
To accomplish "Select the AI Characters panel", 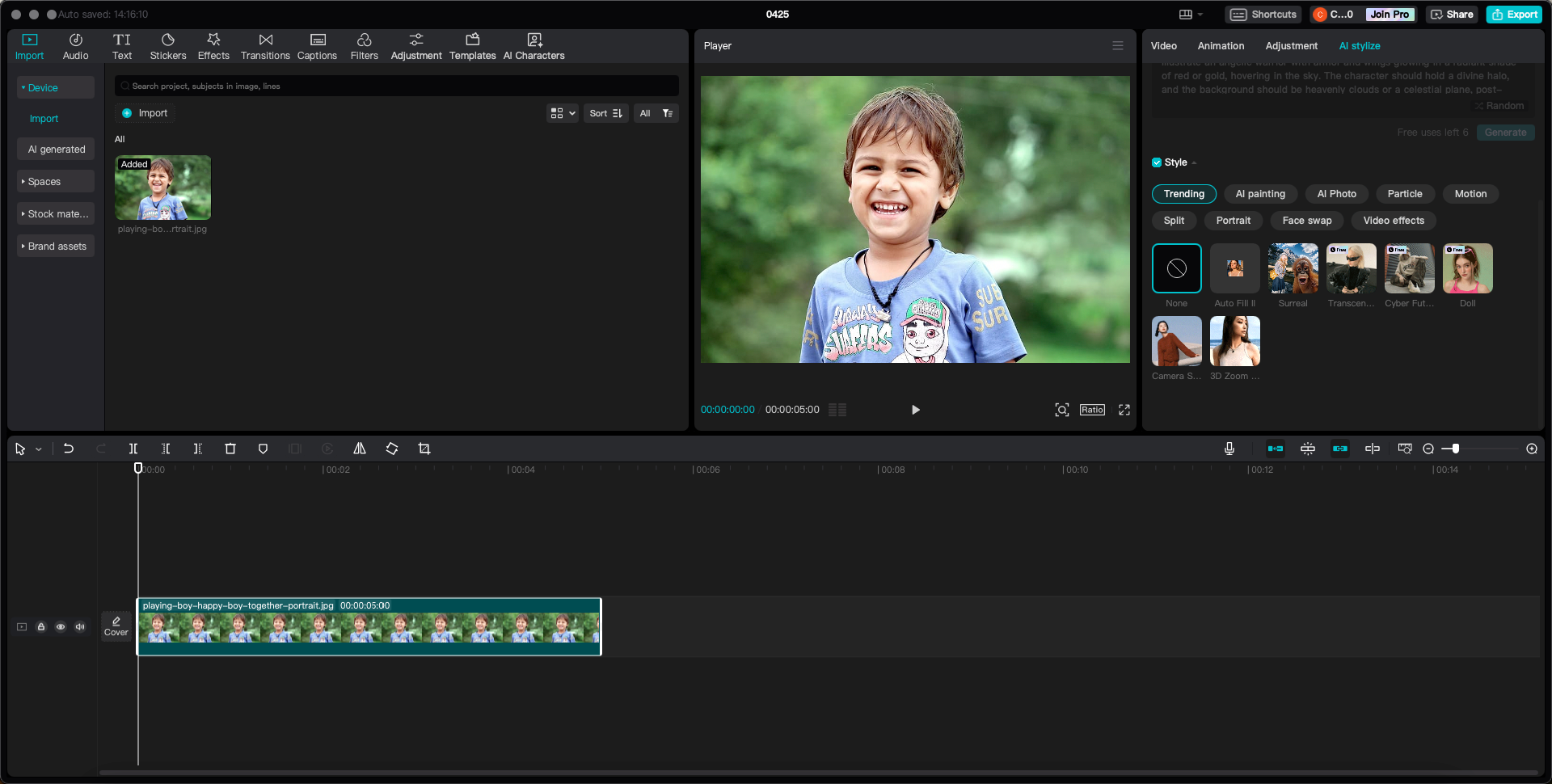I will coord(533,45).
